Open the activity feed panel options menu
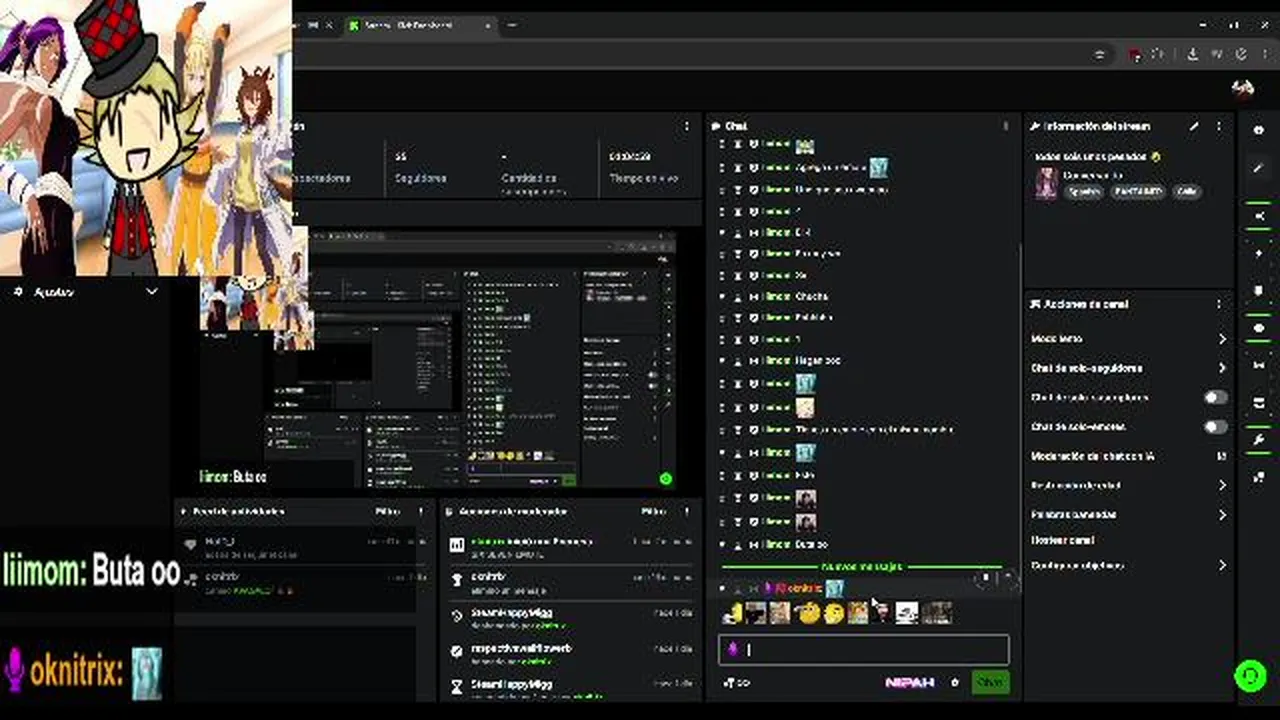1280x720 pixels. coord(421,511)
